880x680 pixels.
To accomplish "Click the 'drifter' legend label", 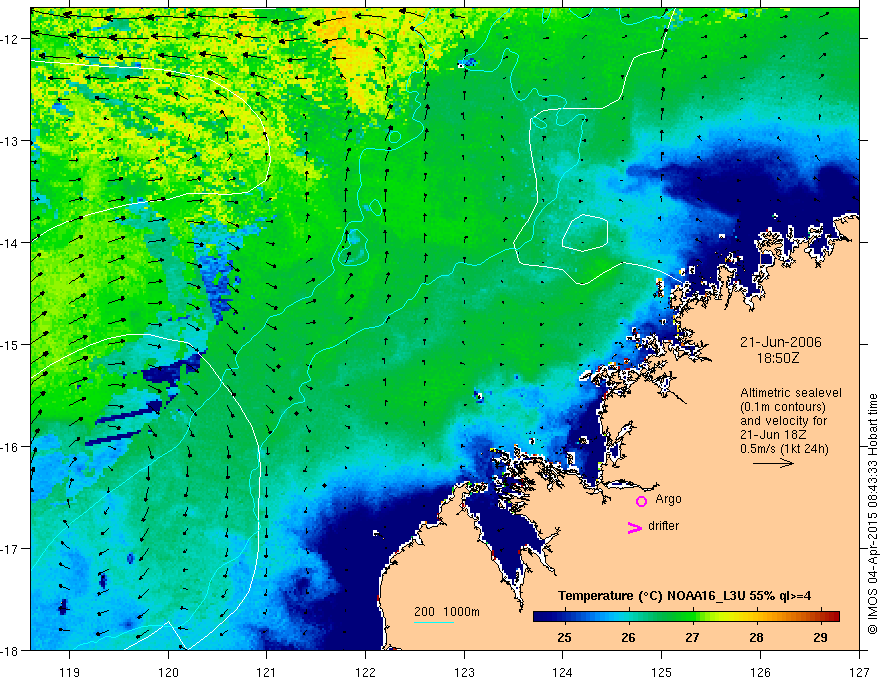I will coord(663,526).
